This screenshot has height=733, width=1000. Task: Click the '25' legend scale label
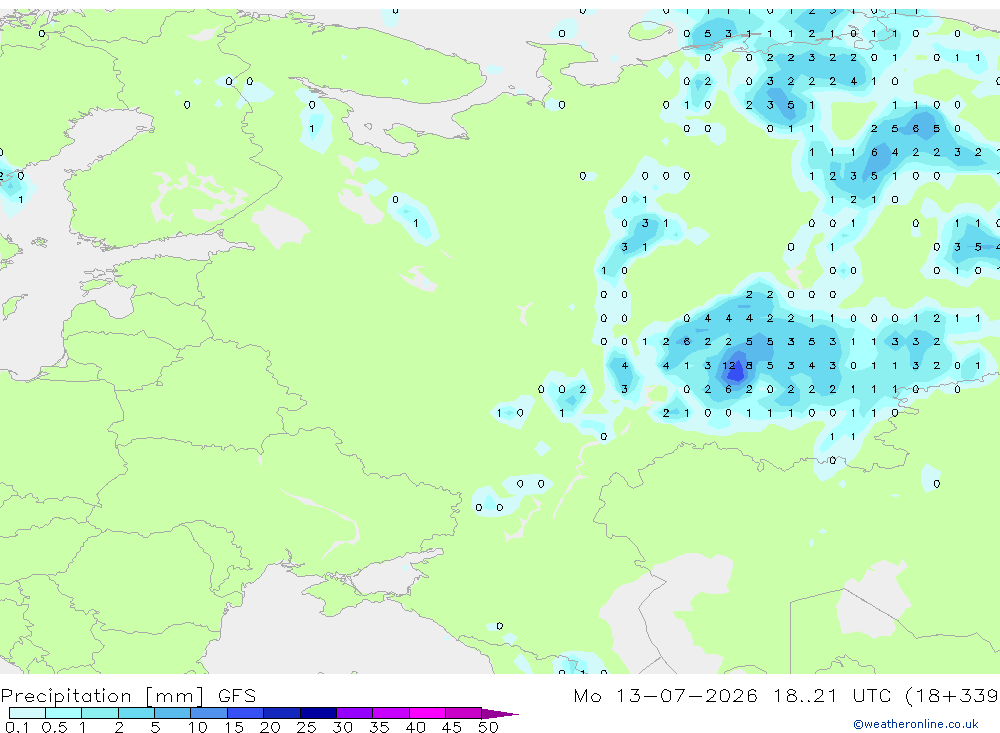click(306, 727)
